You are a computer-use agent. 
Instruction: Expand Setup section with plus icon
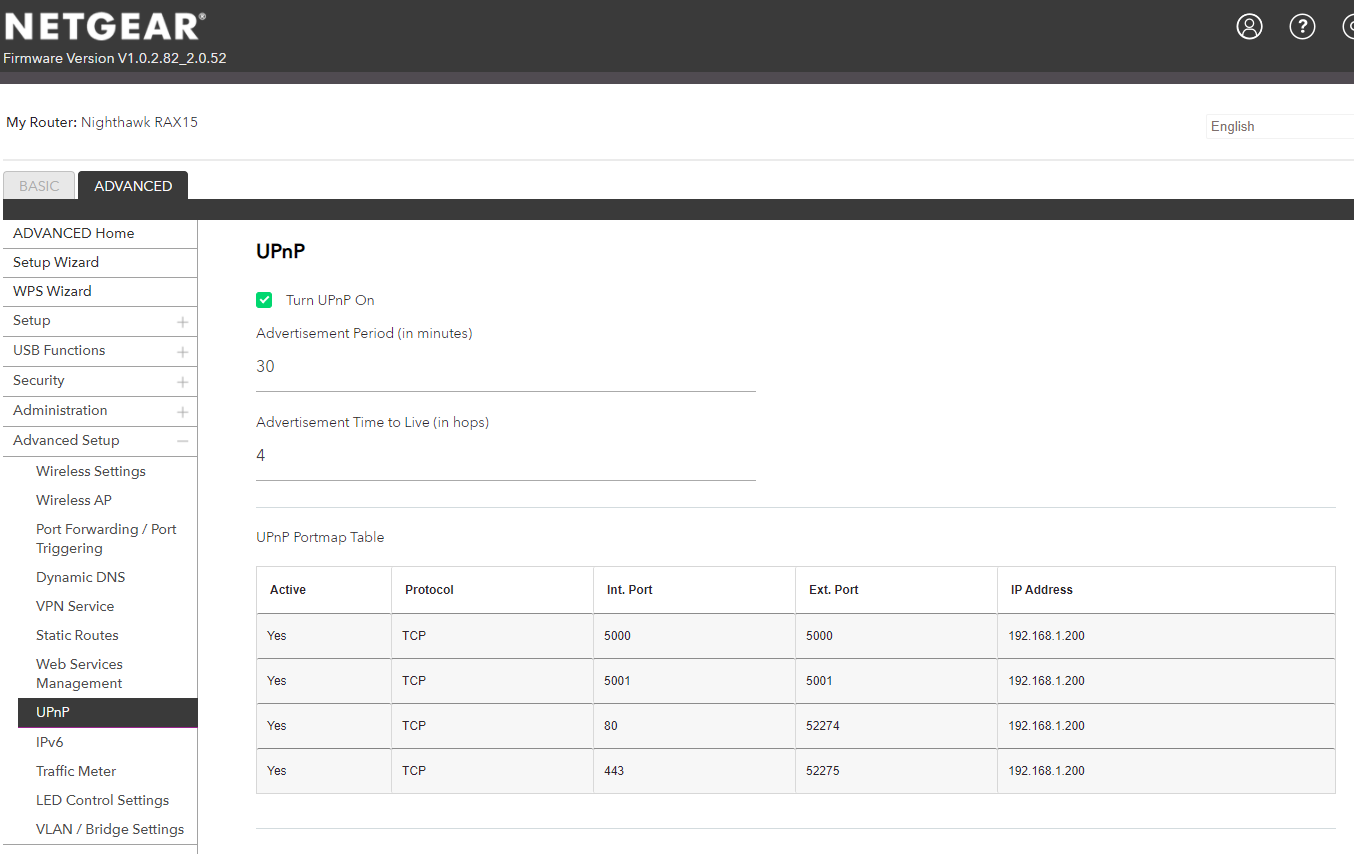[182, 322]
